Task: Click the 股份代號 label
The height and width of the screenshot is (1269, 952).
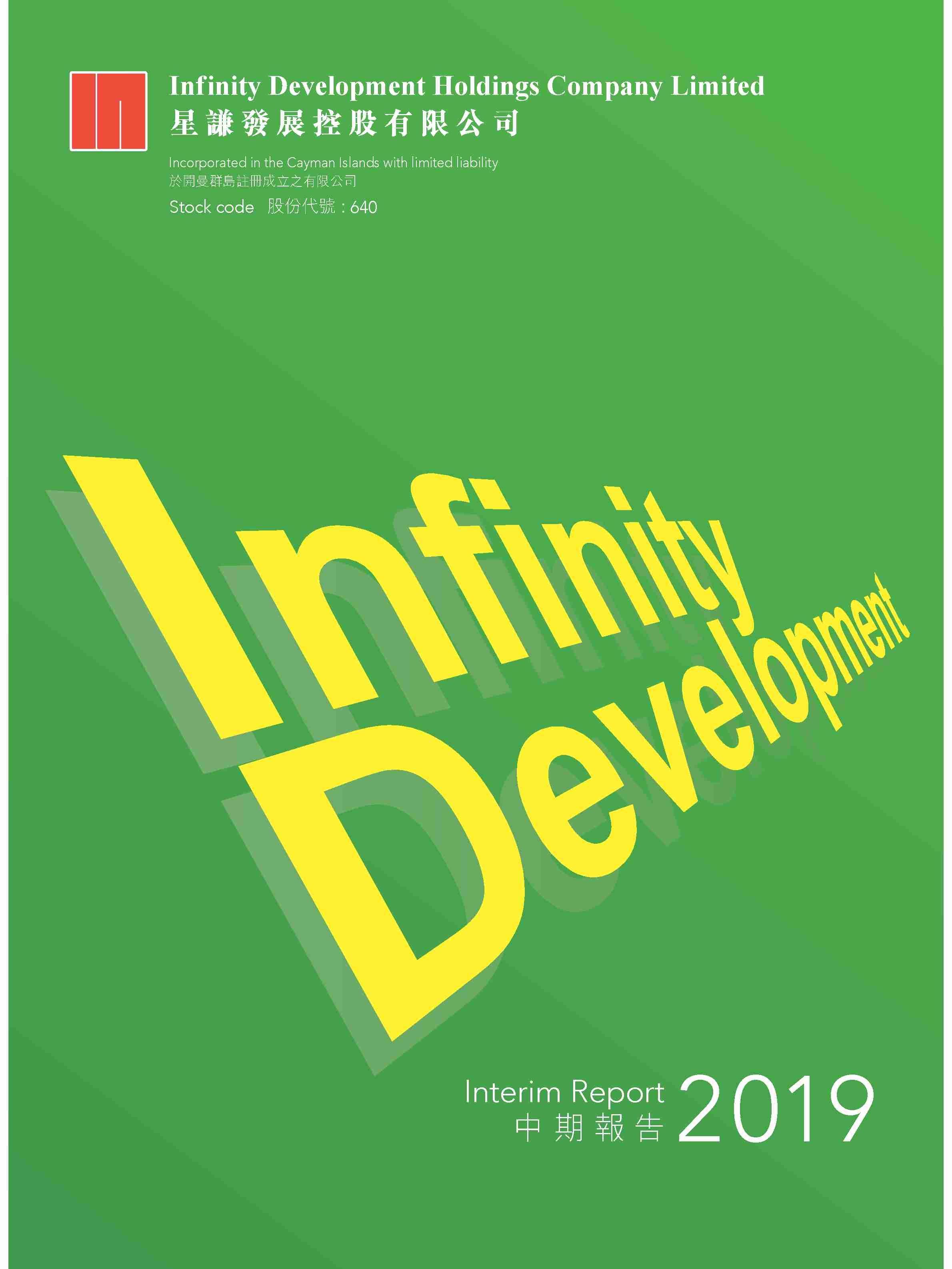Action: (302, 206)
